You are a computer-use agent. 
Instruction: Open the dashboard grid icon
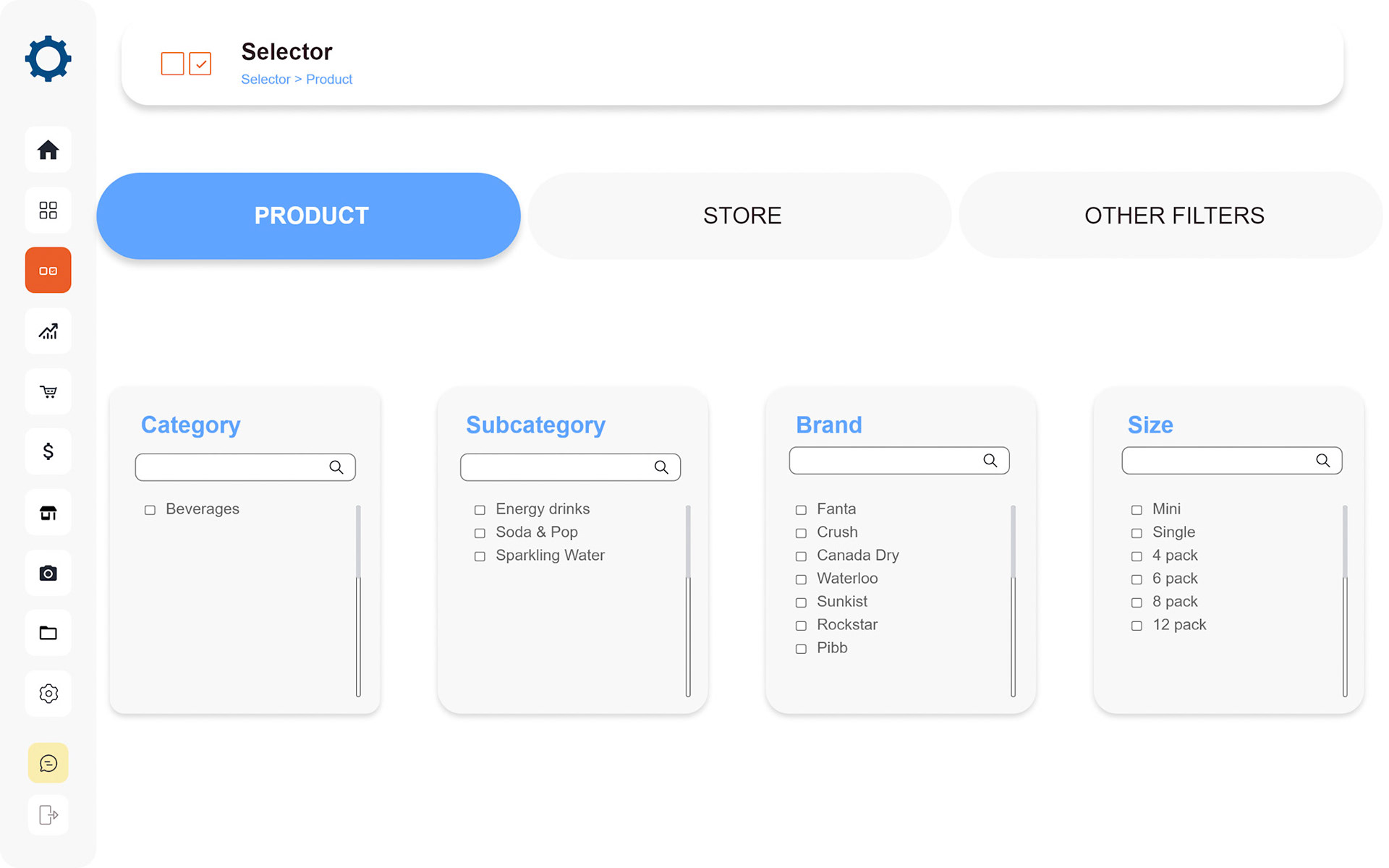48,210
